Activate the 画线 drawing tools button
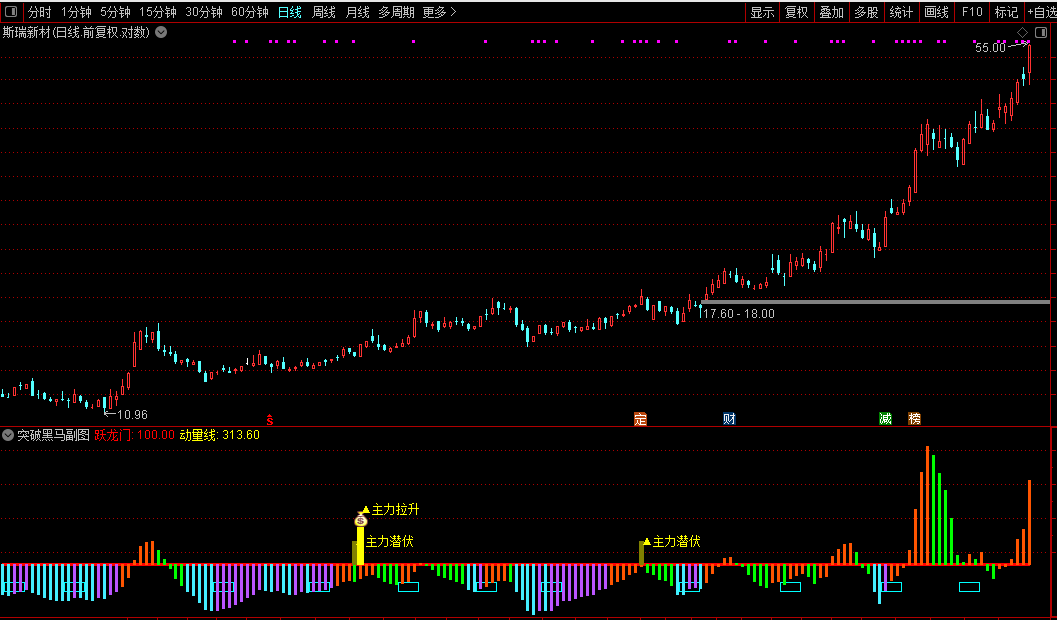 [936, 12]
